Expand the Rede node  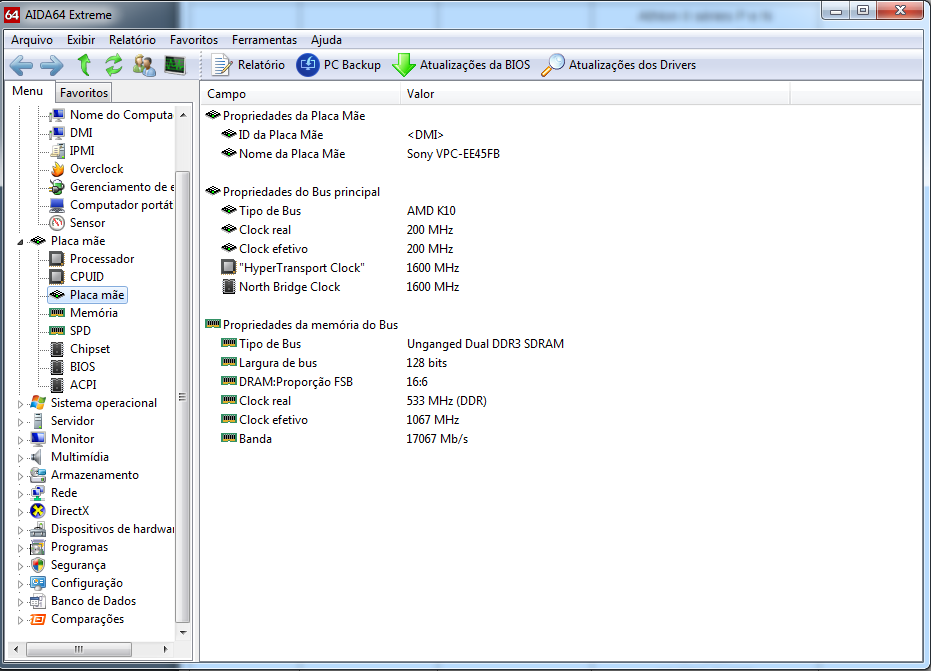point(20,494)
